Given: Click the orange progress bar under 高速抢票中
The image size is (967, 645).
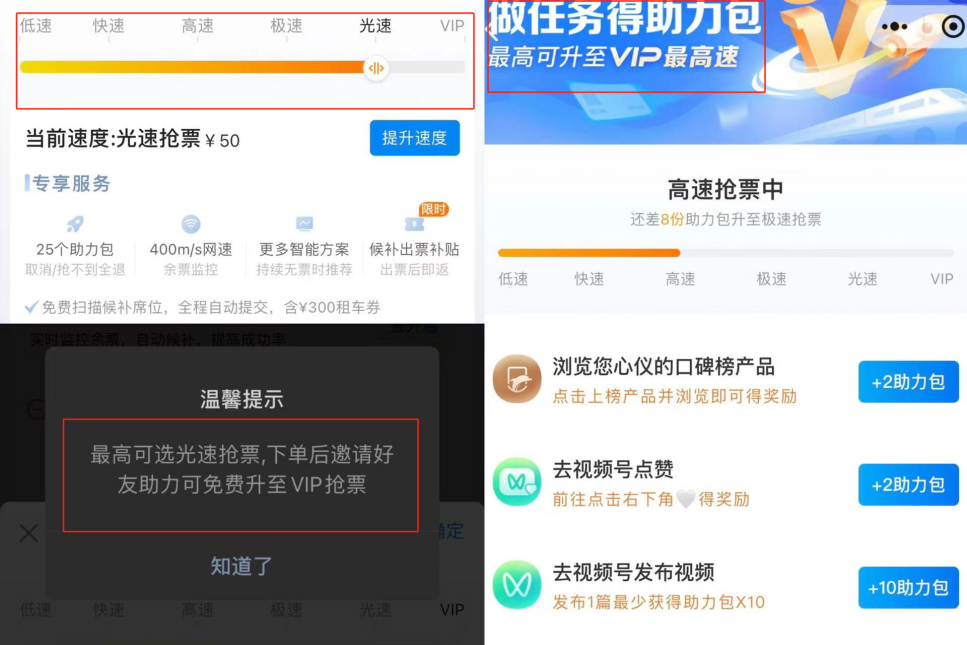Looking at the screenshot, I should [x=589, y=253].
